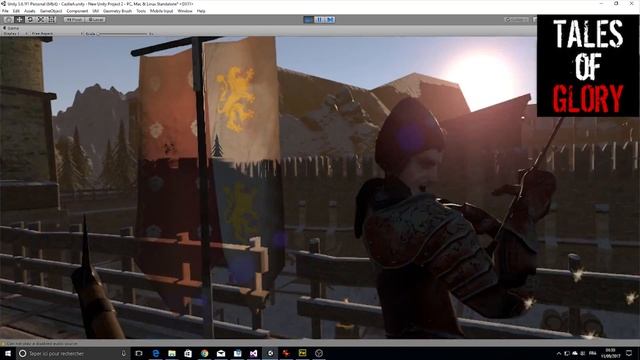
Task: Click the Cortana search box
Action: point(73,353)
